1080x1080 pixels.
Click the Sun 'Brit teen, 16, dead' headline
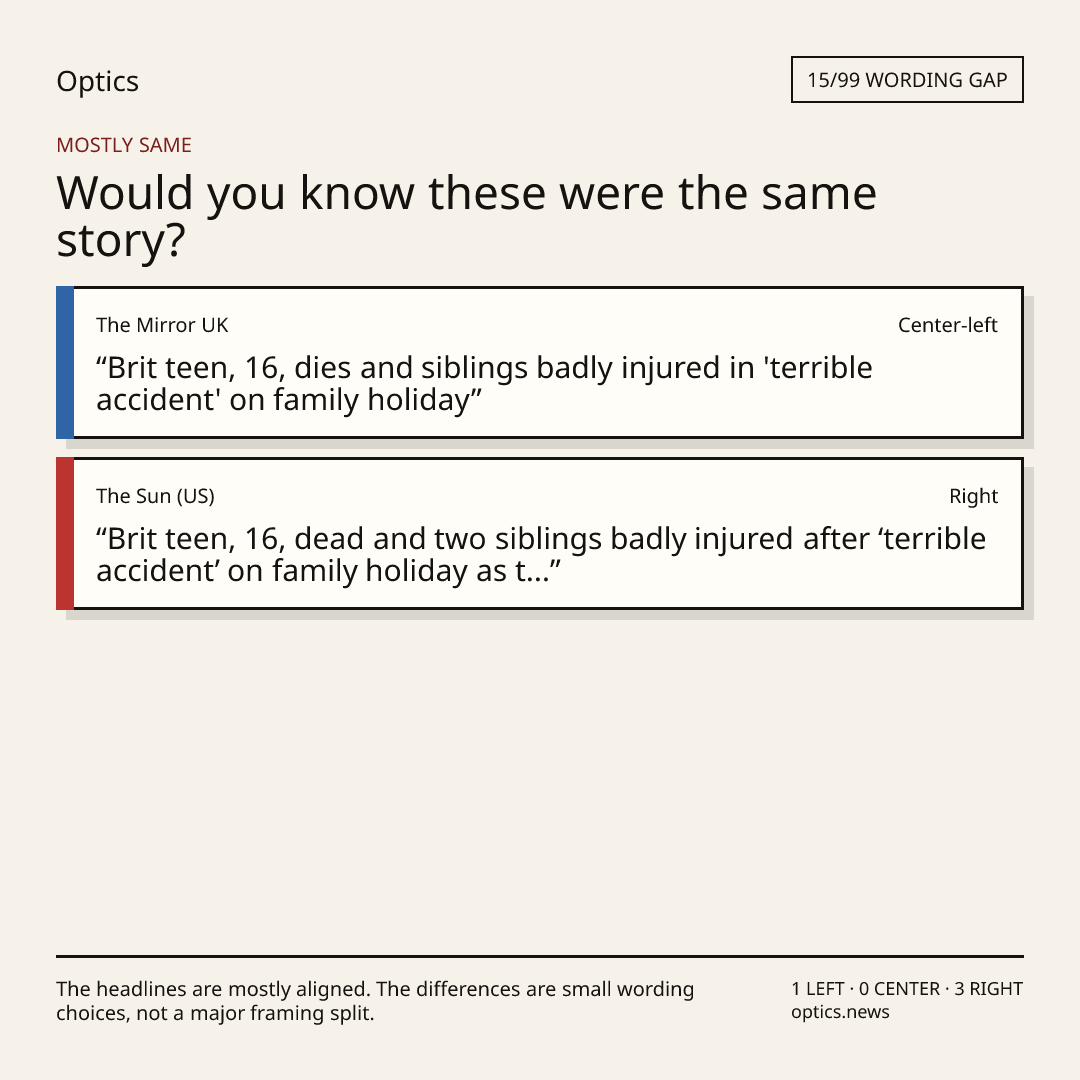[x=541, y=554]
